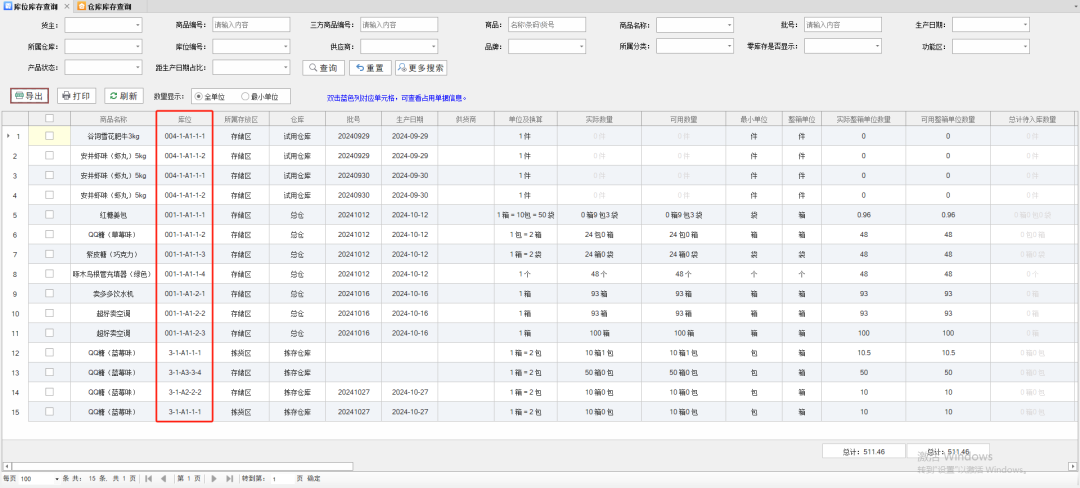The width and height of the screenshot is (1080, 488).
Task: Go to the next page
Action: pyautogui.click(x=214, y=478)
